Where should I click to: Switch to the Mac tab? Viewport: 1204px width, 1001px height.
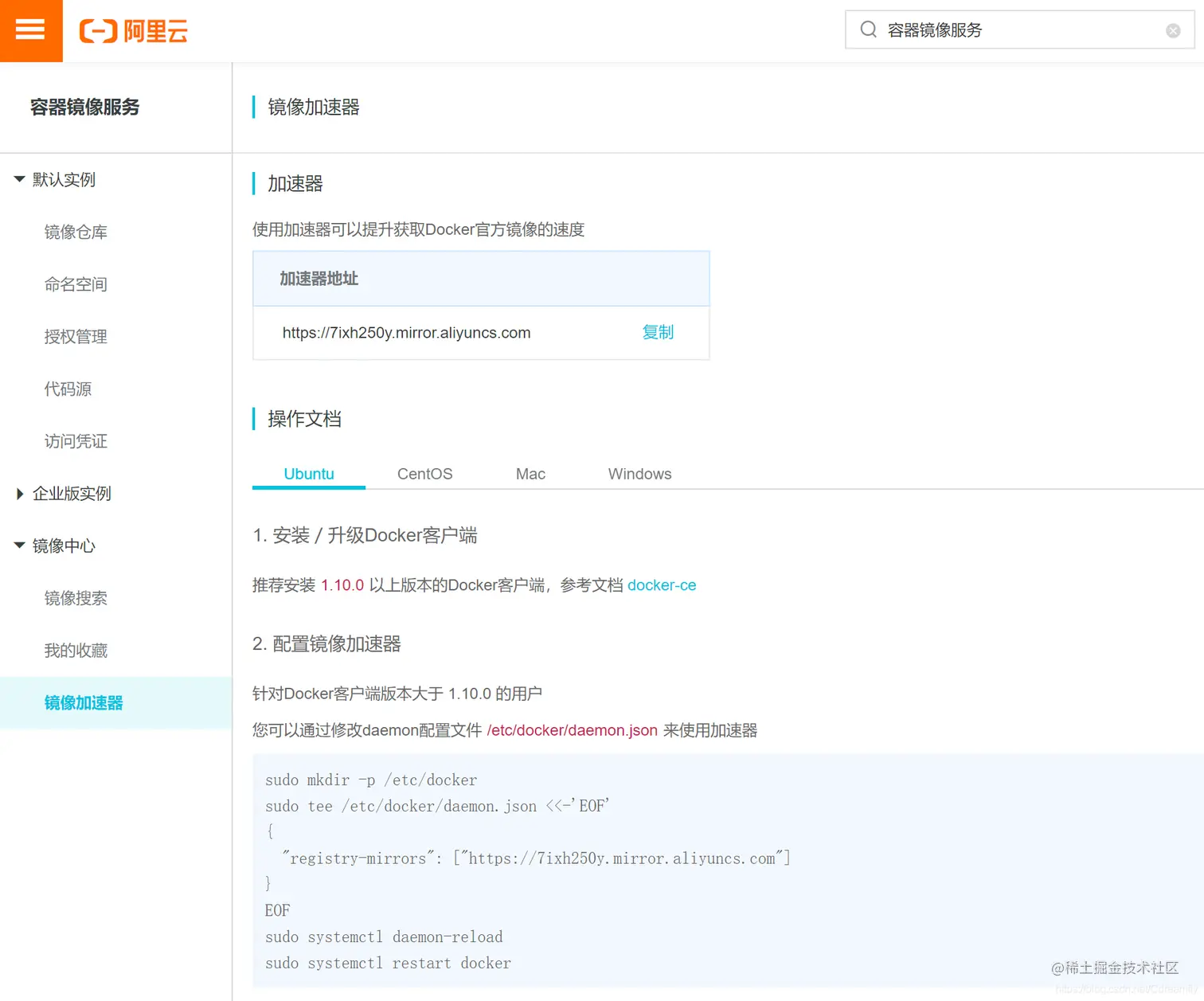530,473
